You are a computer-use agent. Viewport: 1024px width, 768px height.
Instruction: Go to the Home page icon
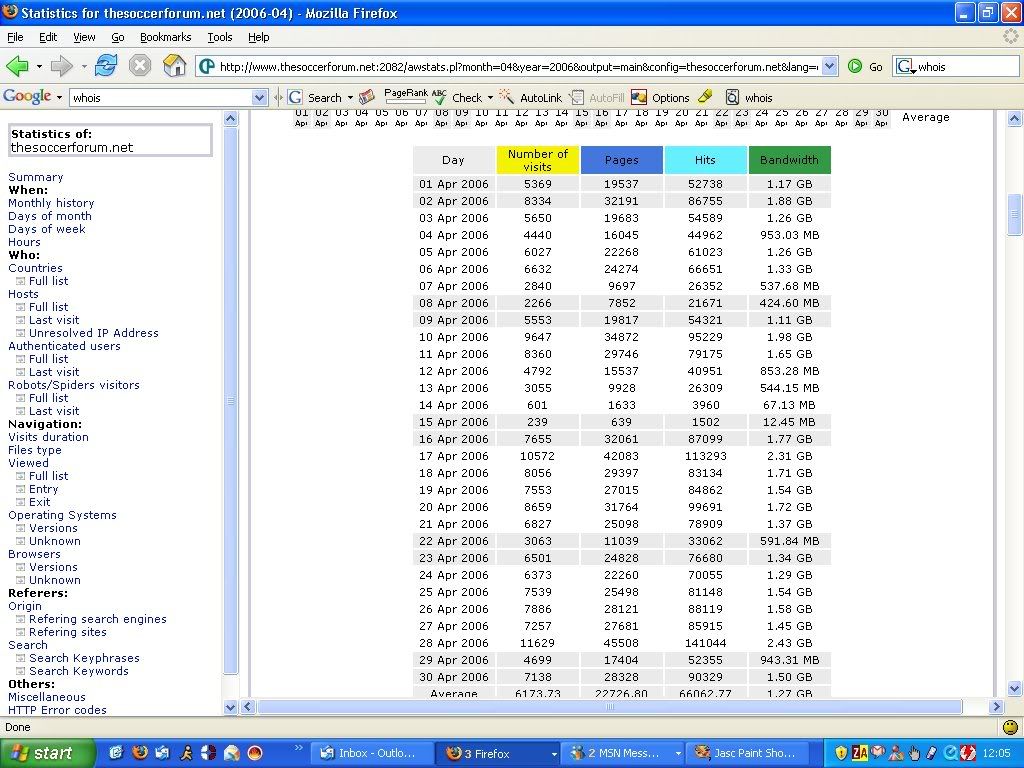pos(174,66)
